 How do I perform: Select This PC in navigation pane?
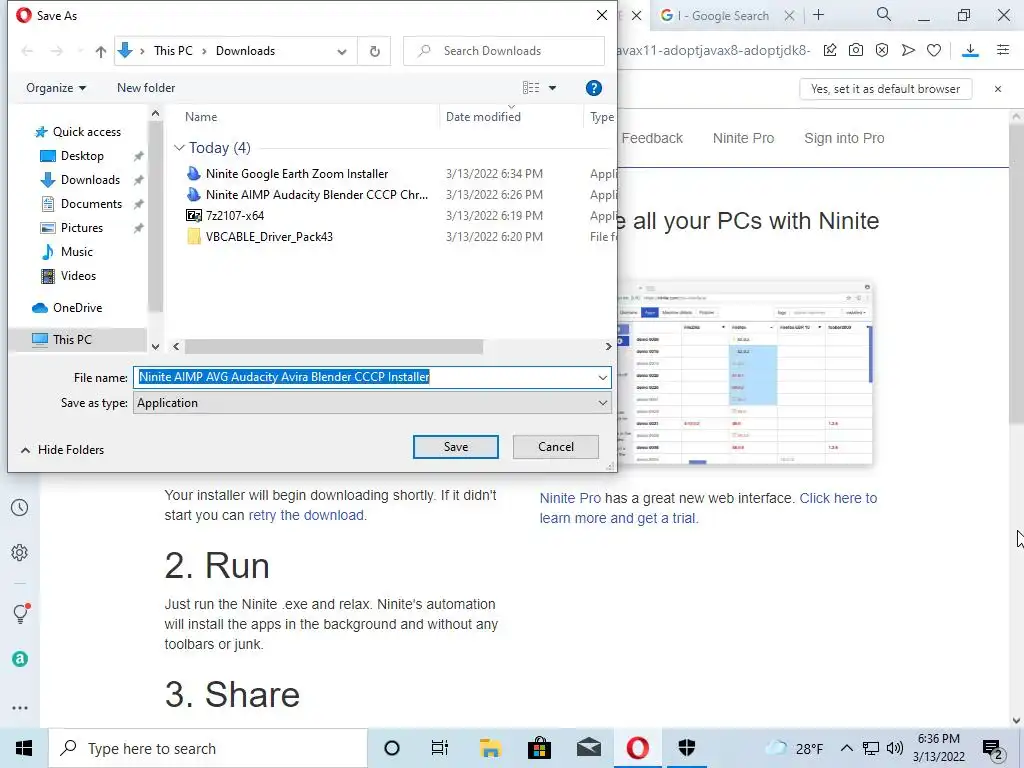[72, 340]
